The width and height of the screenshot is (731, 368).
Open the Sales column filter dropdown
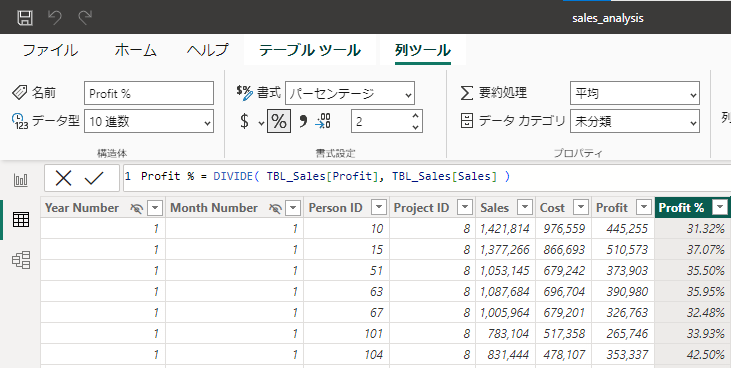(x=525, y=208)
